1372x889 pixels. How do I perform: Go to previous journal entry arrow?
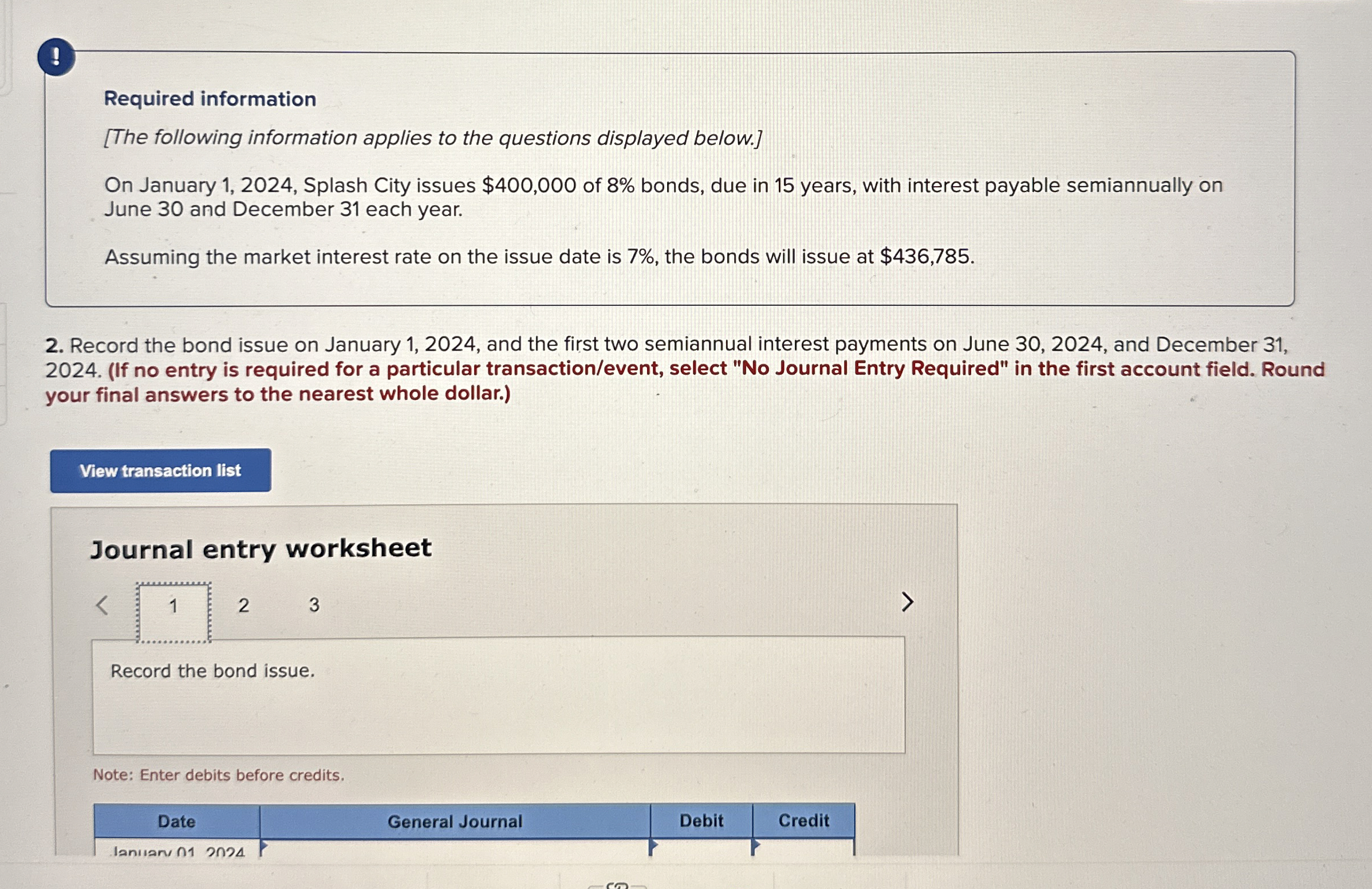(x=102, y=605)
